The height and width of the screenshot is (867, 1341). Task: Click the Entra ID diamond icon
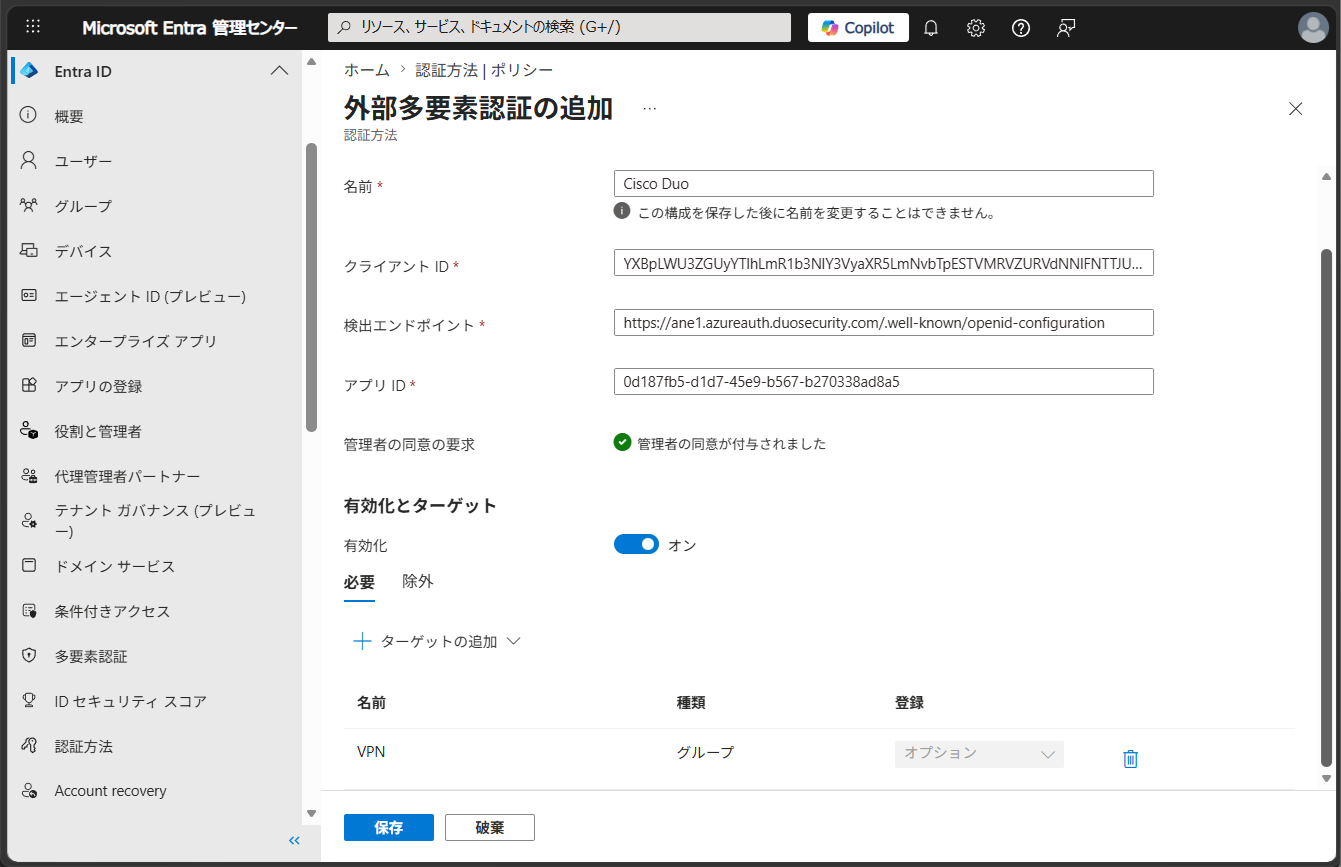click(29, 71)
